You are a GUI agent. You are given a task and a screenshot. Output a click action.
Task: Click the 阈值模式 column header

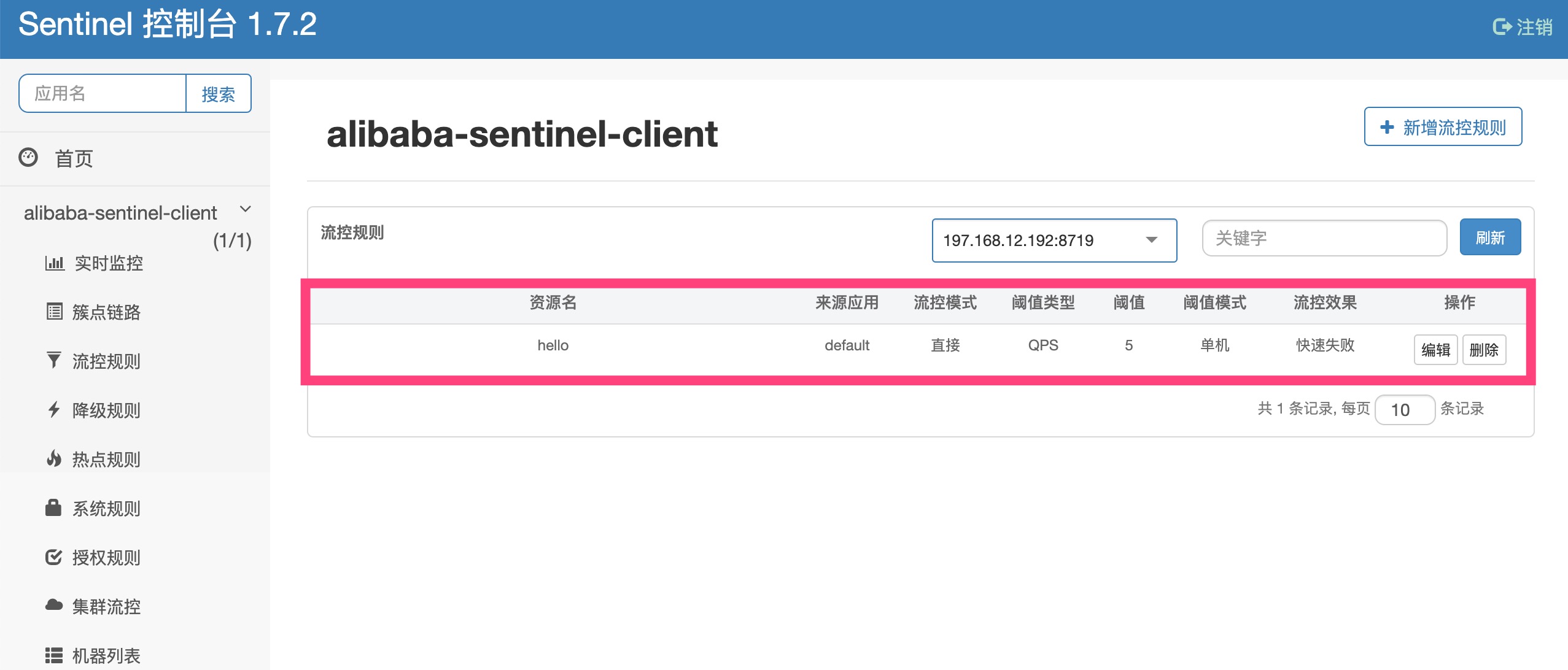1214,302
